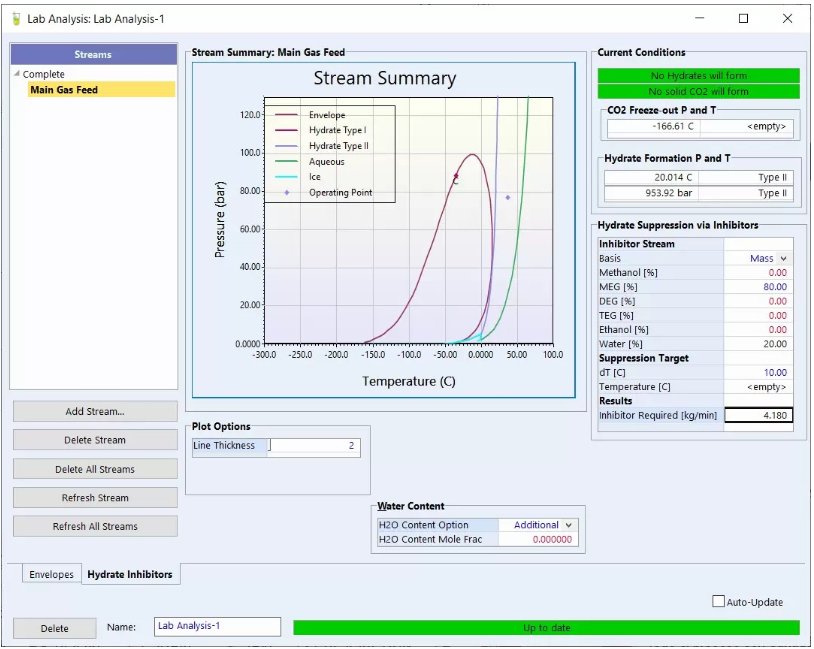Collapse the Complete tree node

point(16,75)
